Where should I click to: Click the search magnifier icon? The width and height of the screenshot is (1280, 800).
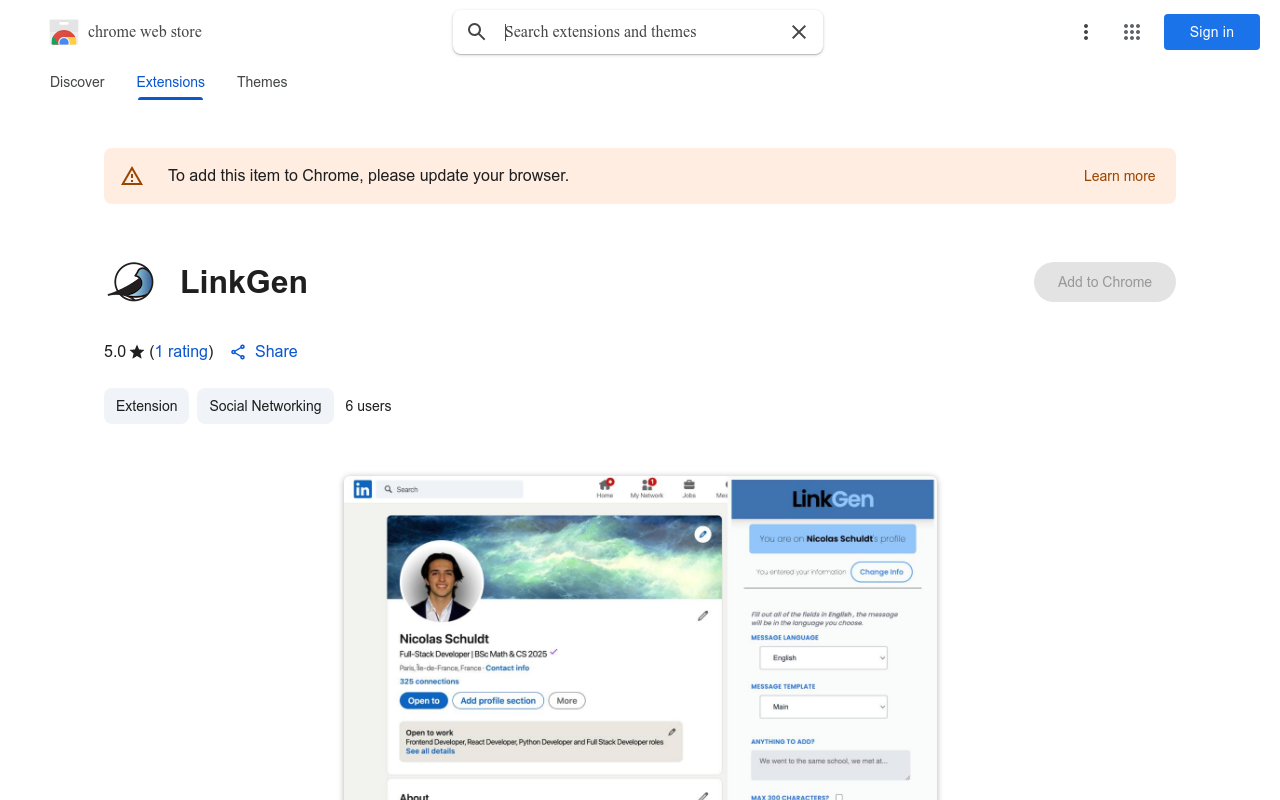(477, 32)
